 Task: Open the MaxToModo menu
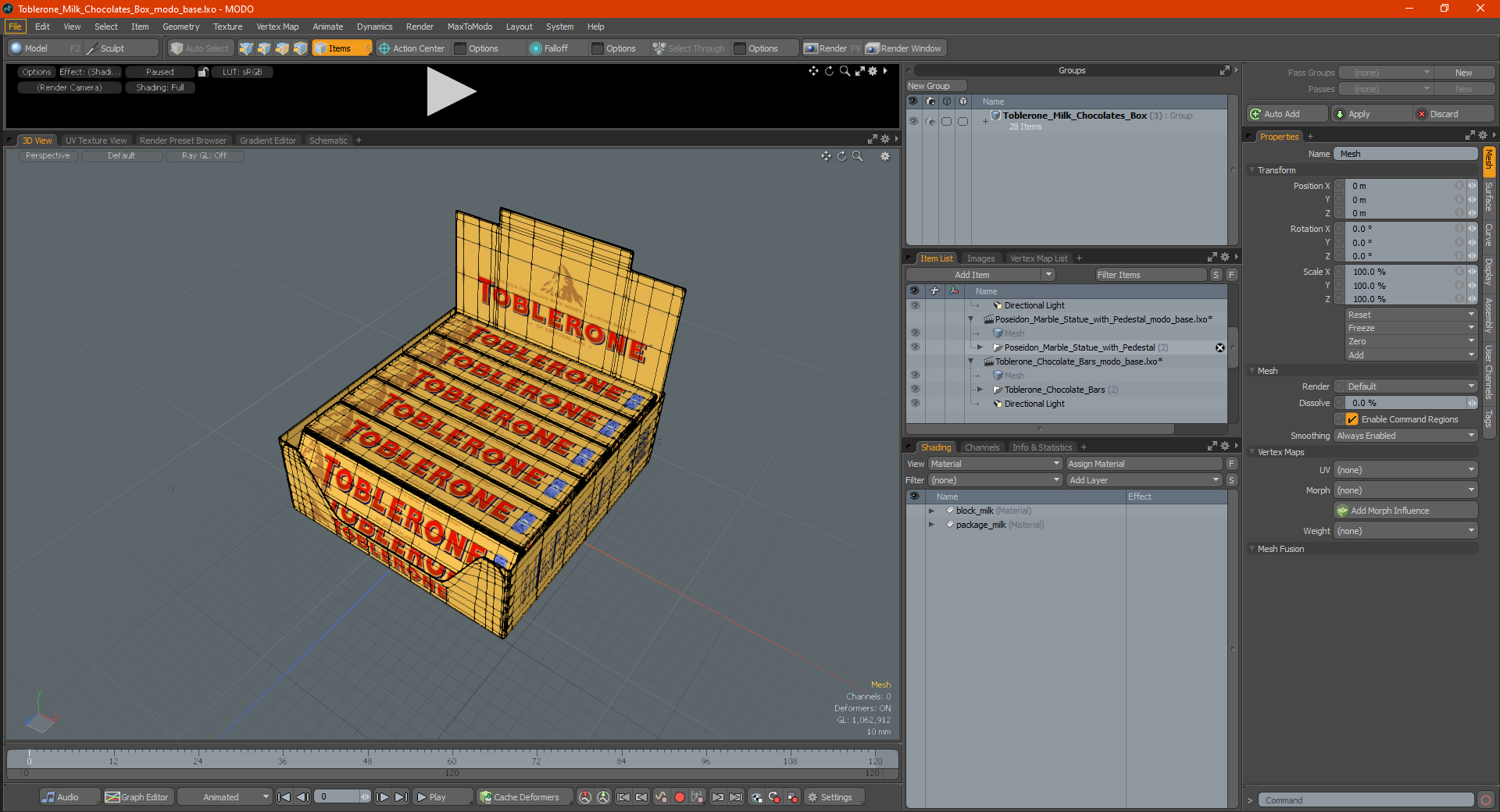[470, 27]
